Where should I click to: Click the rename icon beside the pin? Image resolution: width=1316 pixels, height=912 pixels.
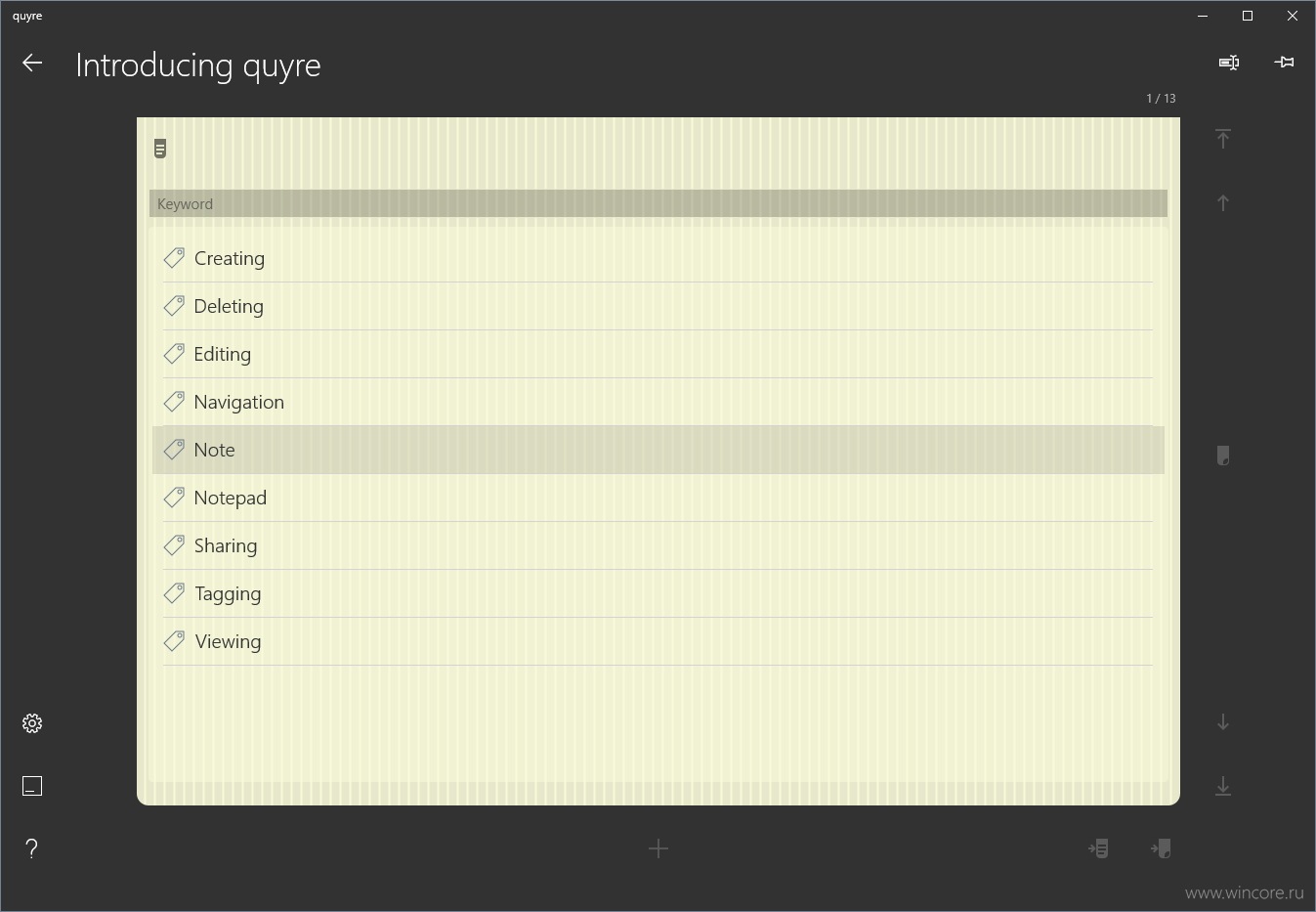1229,63
